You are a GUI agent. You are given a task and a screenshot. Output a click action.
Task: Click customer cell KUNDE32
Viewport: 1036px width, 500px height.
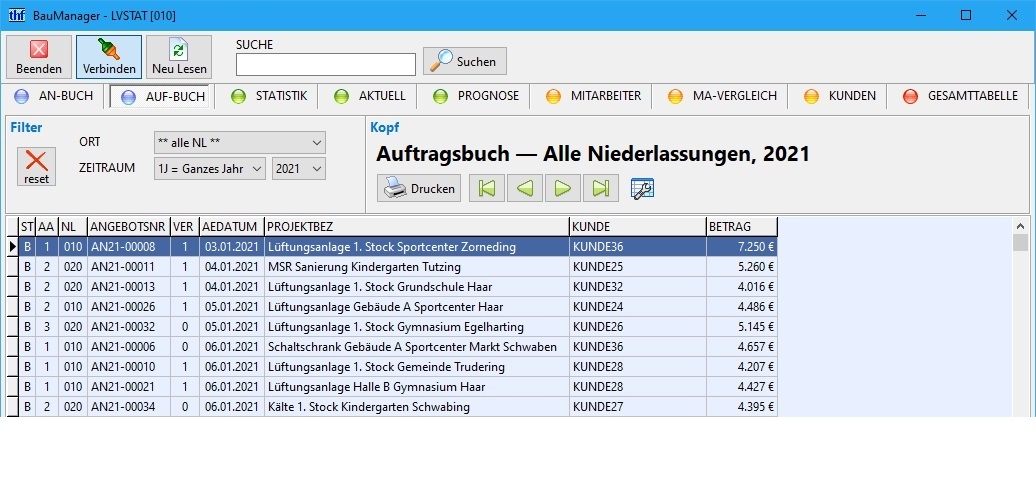pyautogui.click(x=638, y=287)
